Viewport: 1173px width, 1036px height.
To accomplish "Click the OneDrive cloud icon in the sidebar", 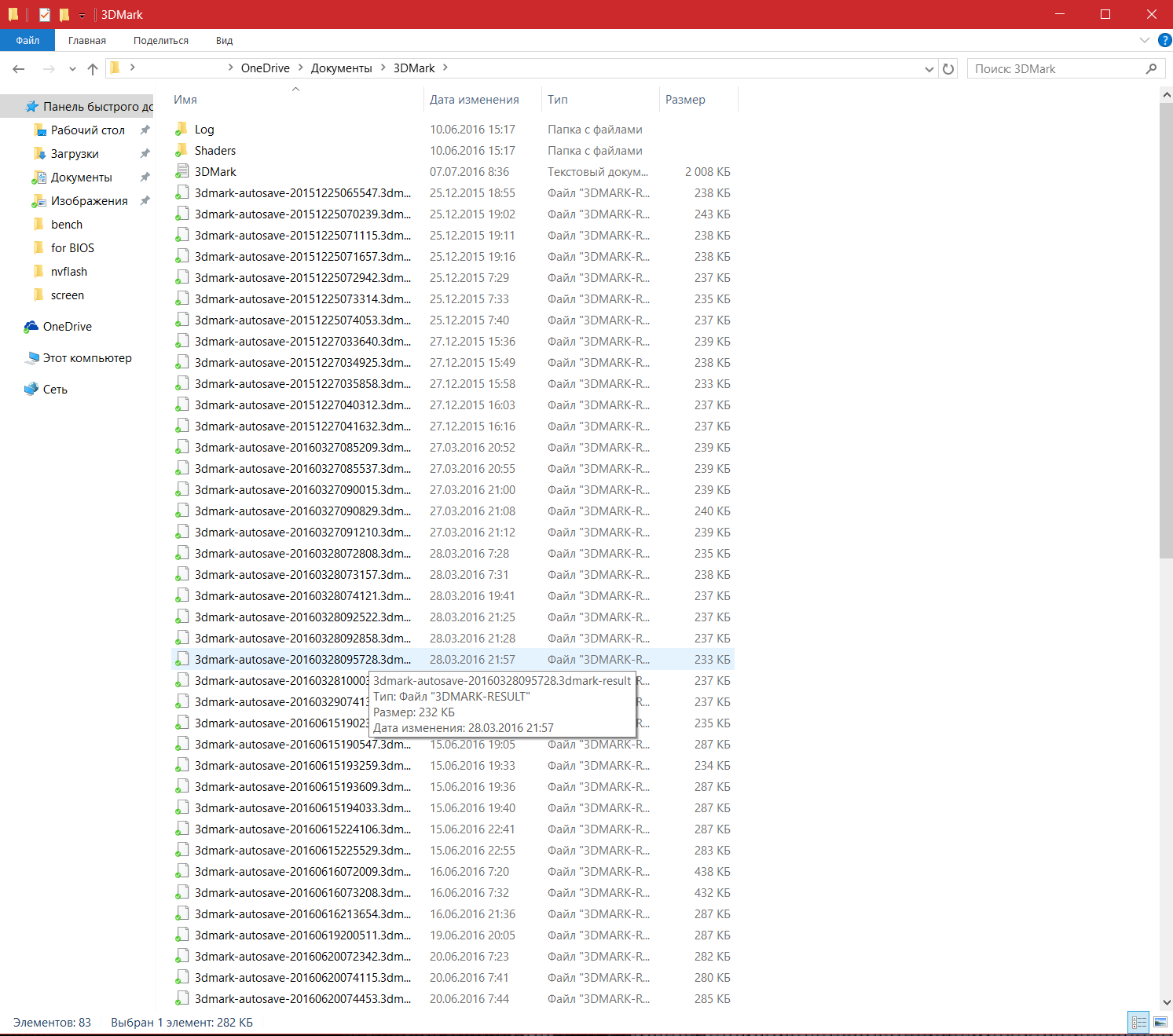I will tap(31, 327).
